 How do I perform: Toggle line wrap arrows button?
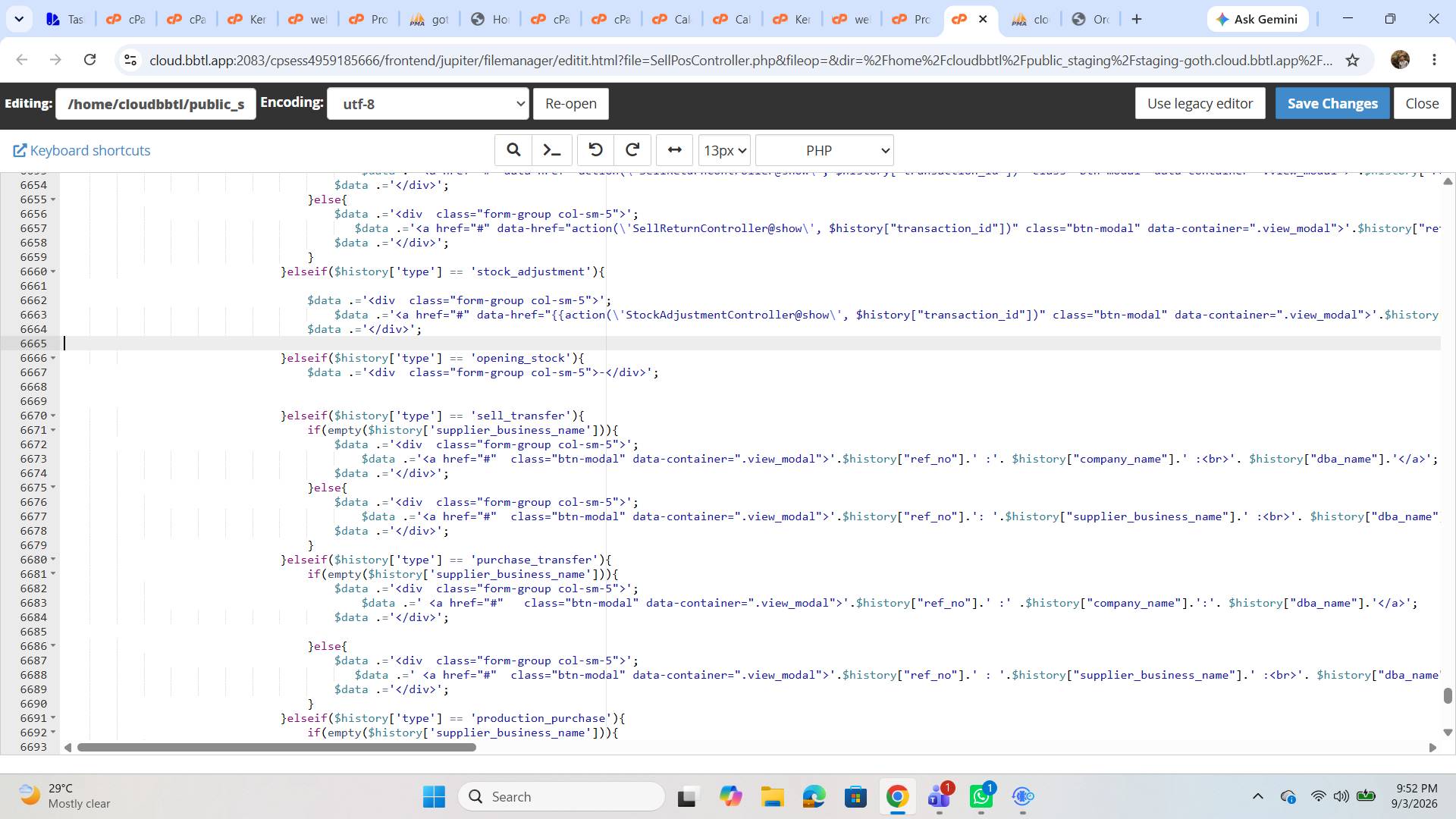[674, 150]
